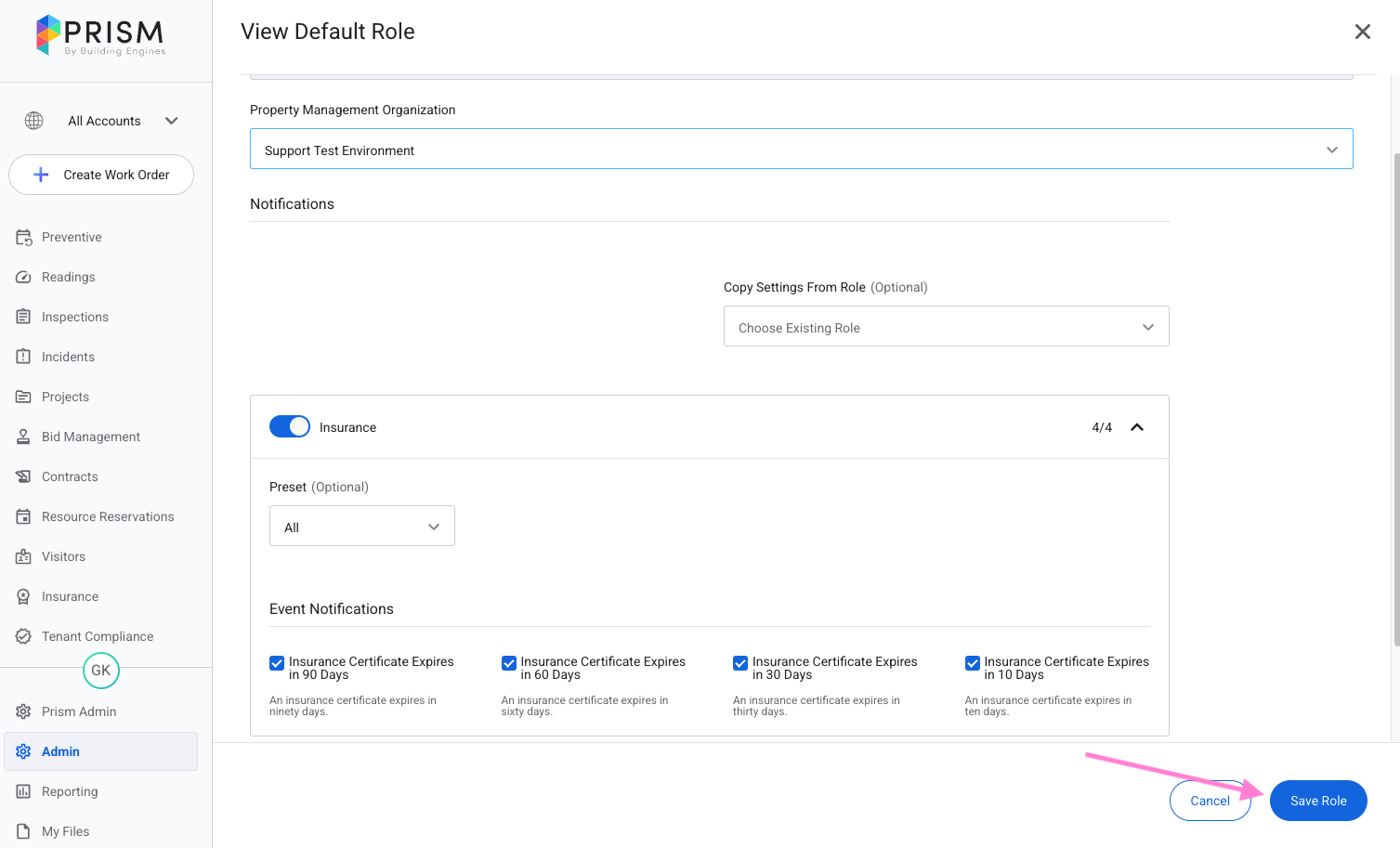
Task: Turn off the Insurance notifications toggle
Action: (290, 426)
